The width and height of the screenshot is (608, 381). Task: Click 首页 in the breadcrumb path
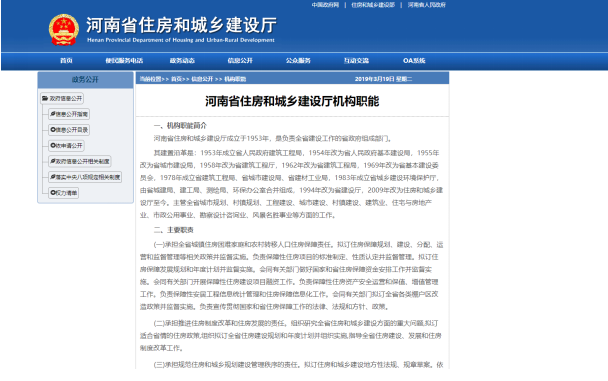coord(176,79)
